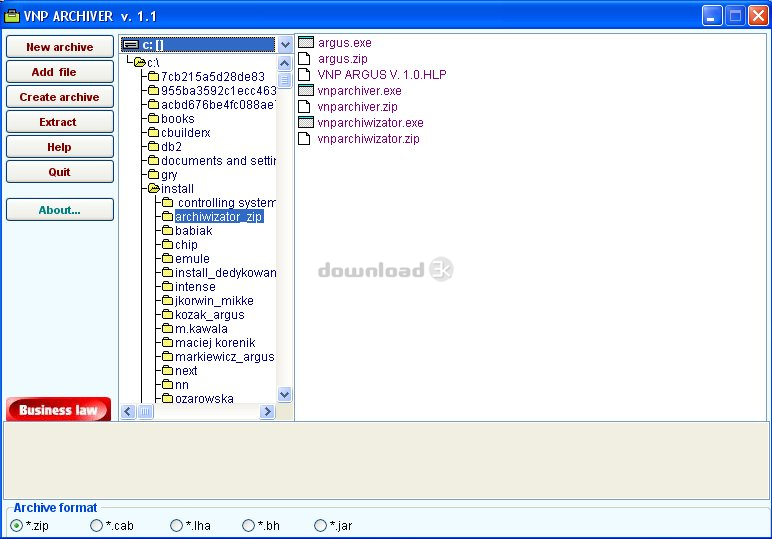772x539 pixels.
Task: Click the folder icon beside emule
Action: 167,259
